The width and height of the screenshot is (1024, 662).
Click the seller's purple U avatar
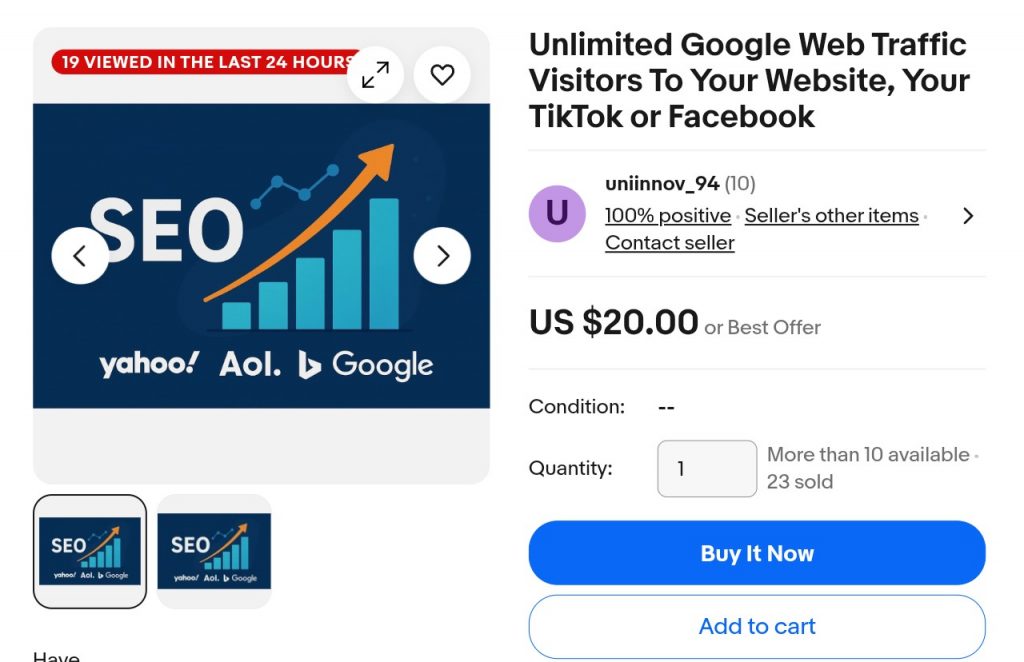pos(557,214)
